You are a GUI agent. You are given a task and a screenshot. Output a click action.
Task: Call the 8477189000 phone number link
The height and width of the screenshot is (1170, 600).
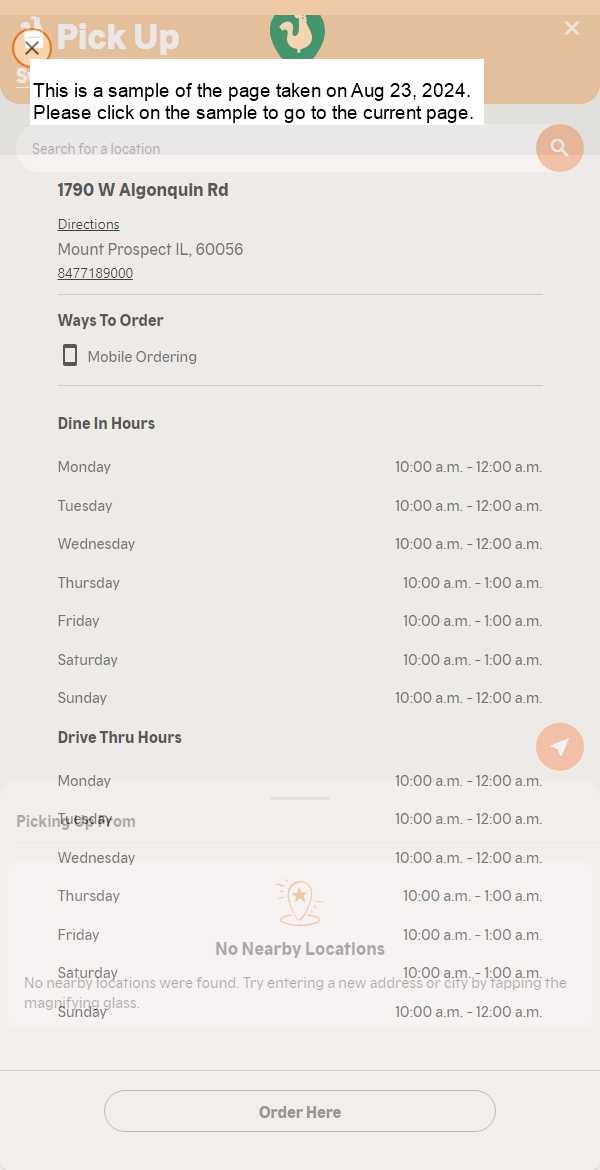click(x=96, y=273)
